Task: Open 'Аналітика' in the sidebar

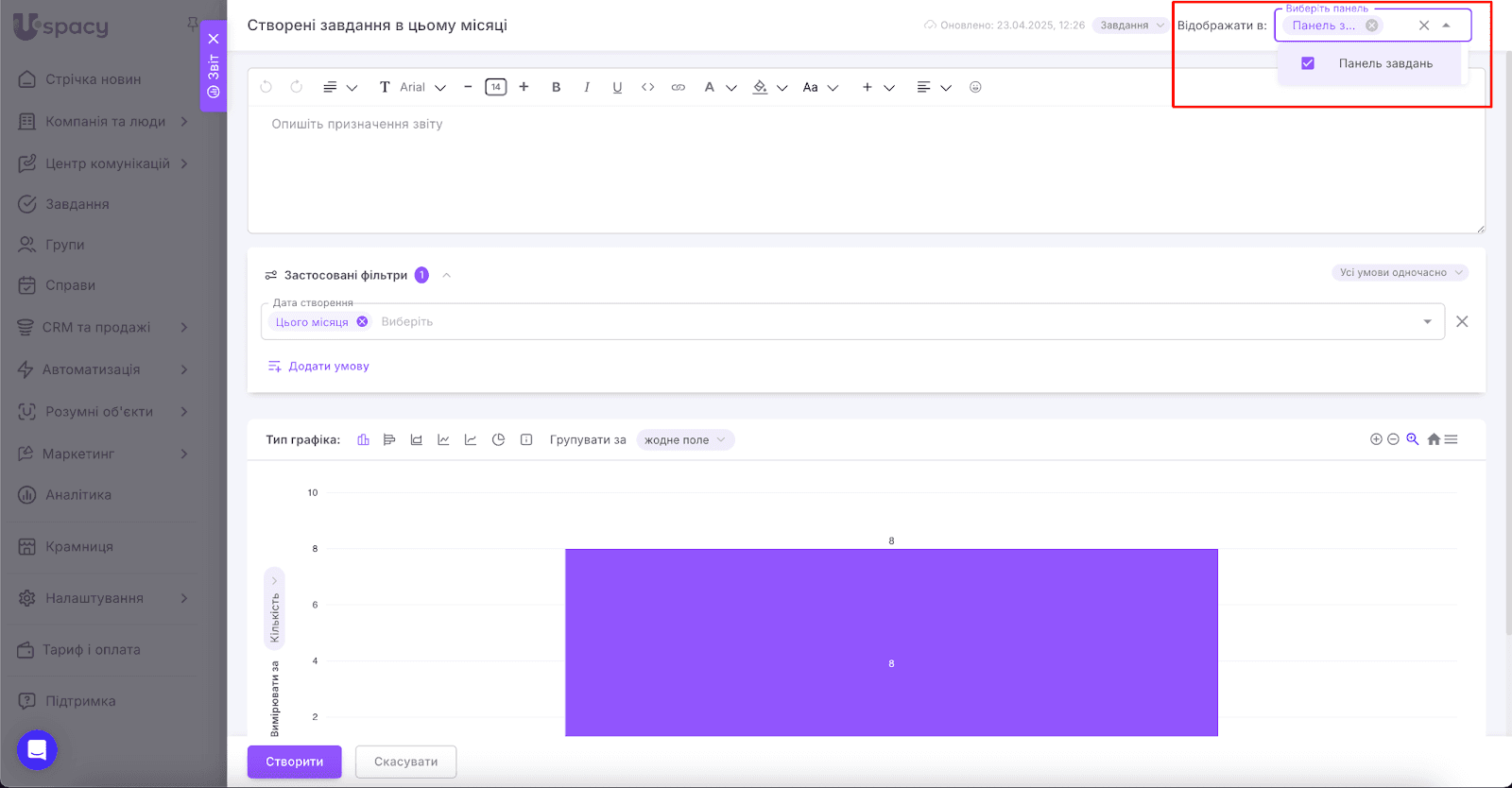Action: (78, 494)
